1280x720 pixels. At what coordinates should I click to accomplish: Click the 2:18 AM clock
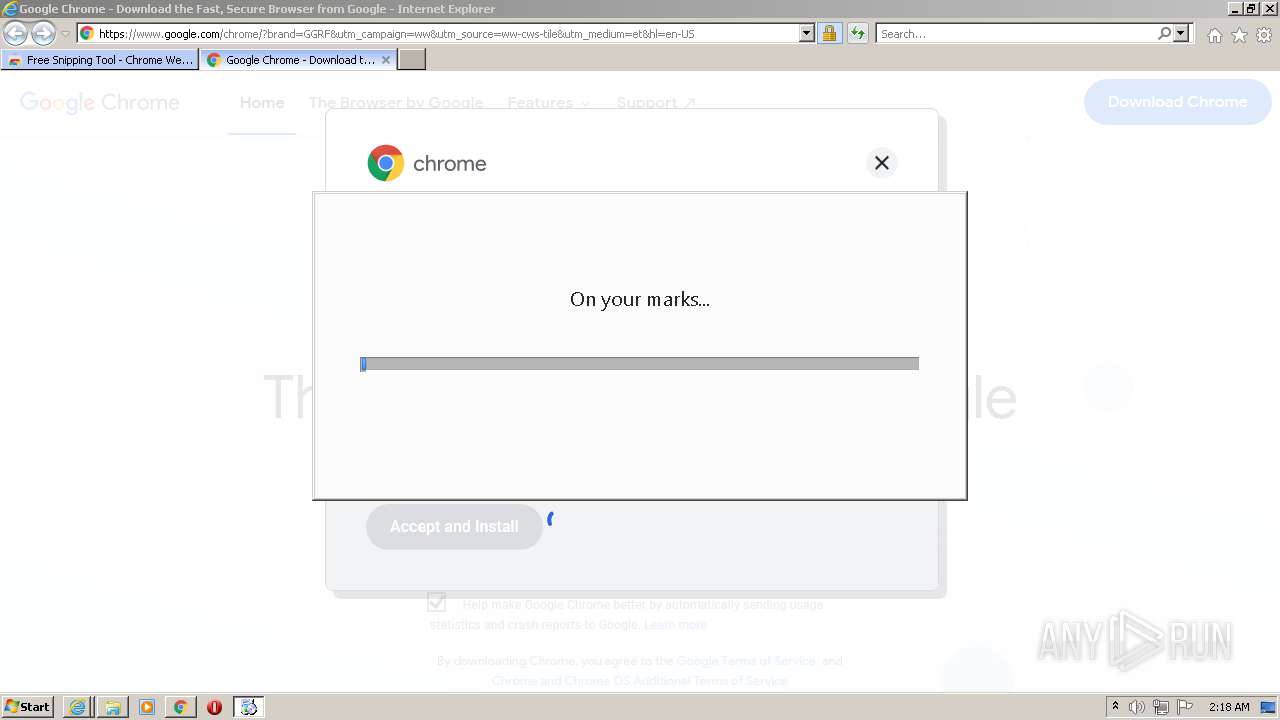coord(1229,707)
